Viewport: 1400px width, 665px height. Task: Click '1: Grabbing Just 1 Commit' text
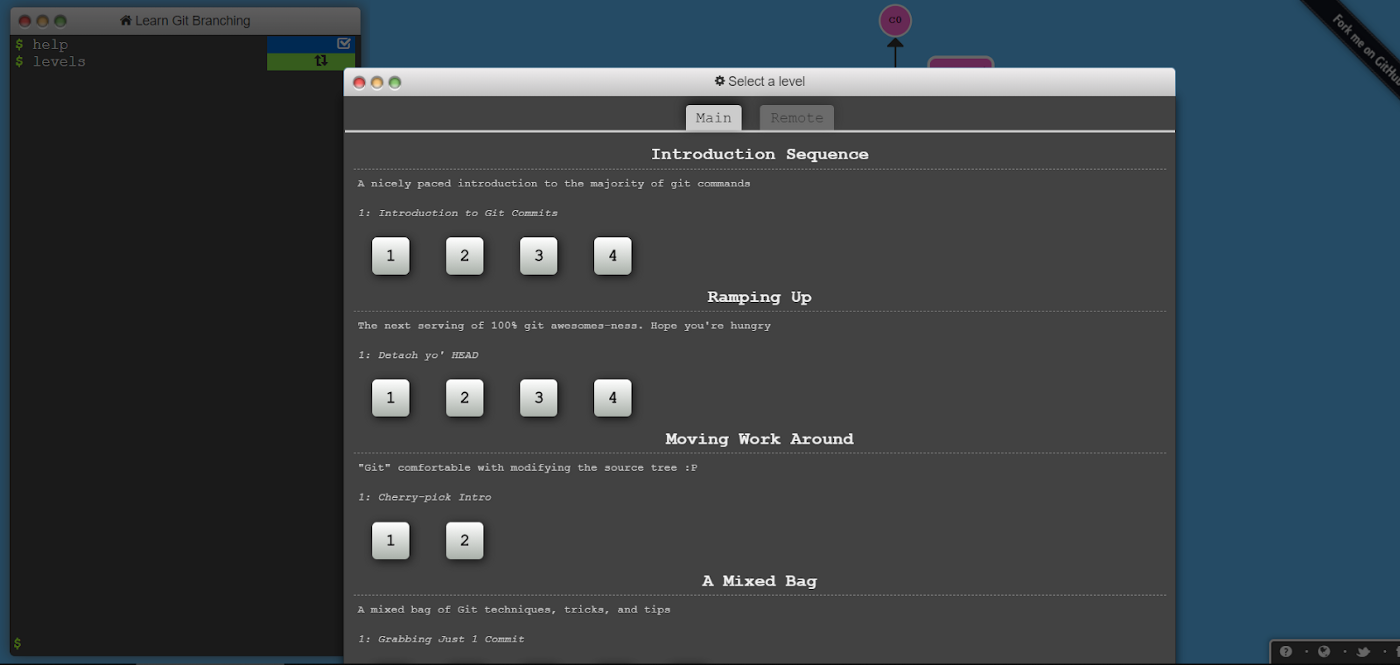click(441, 639)
